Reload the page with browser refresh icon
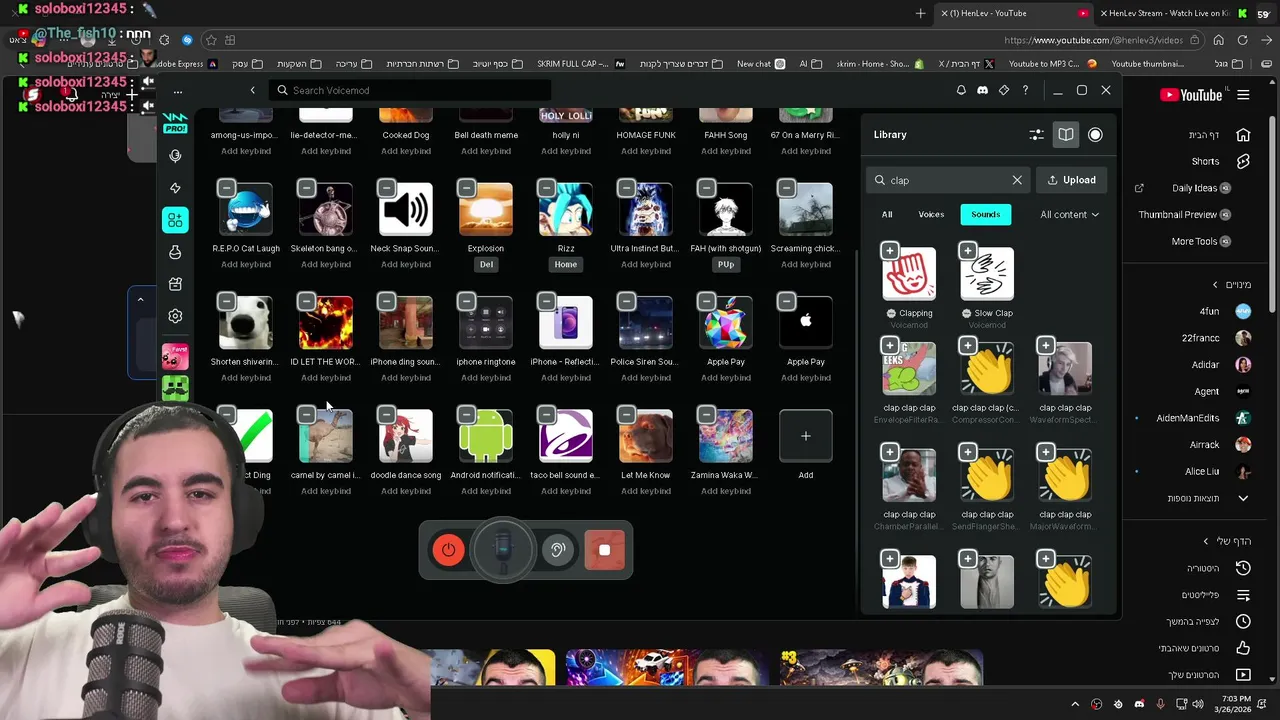Image resolution: width=1280 pixels, height=720 pixels. pyautogui.click(x=1242, y=40)
